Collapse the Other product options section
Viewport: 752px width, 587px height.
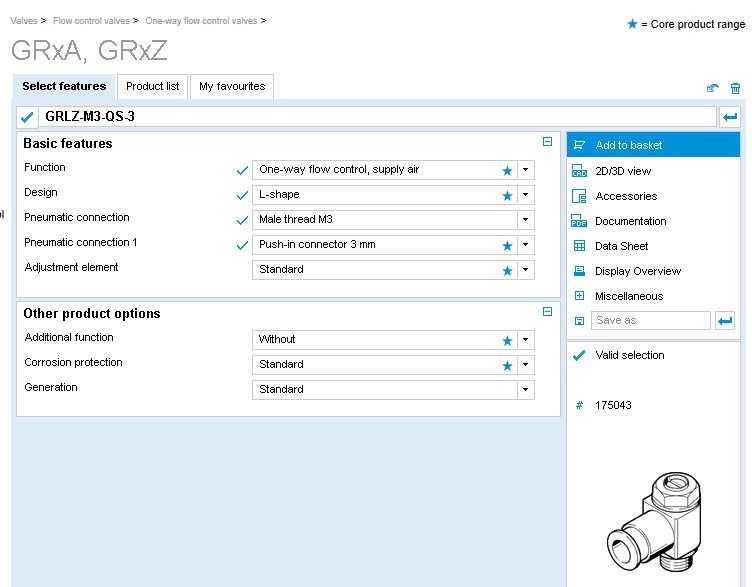tap(547, 312)
